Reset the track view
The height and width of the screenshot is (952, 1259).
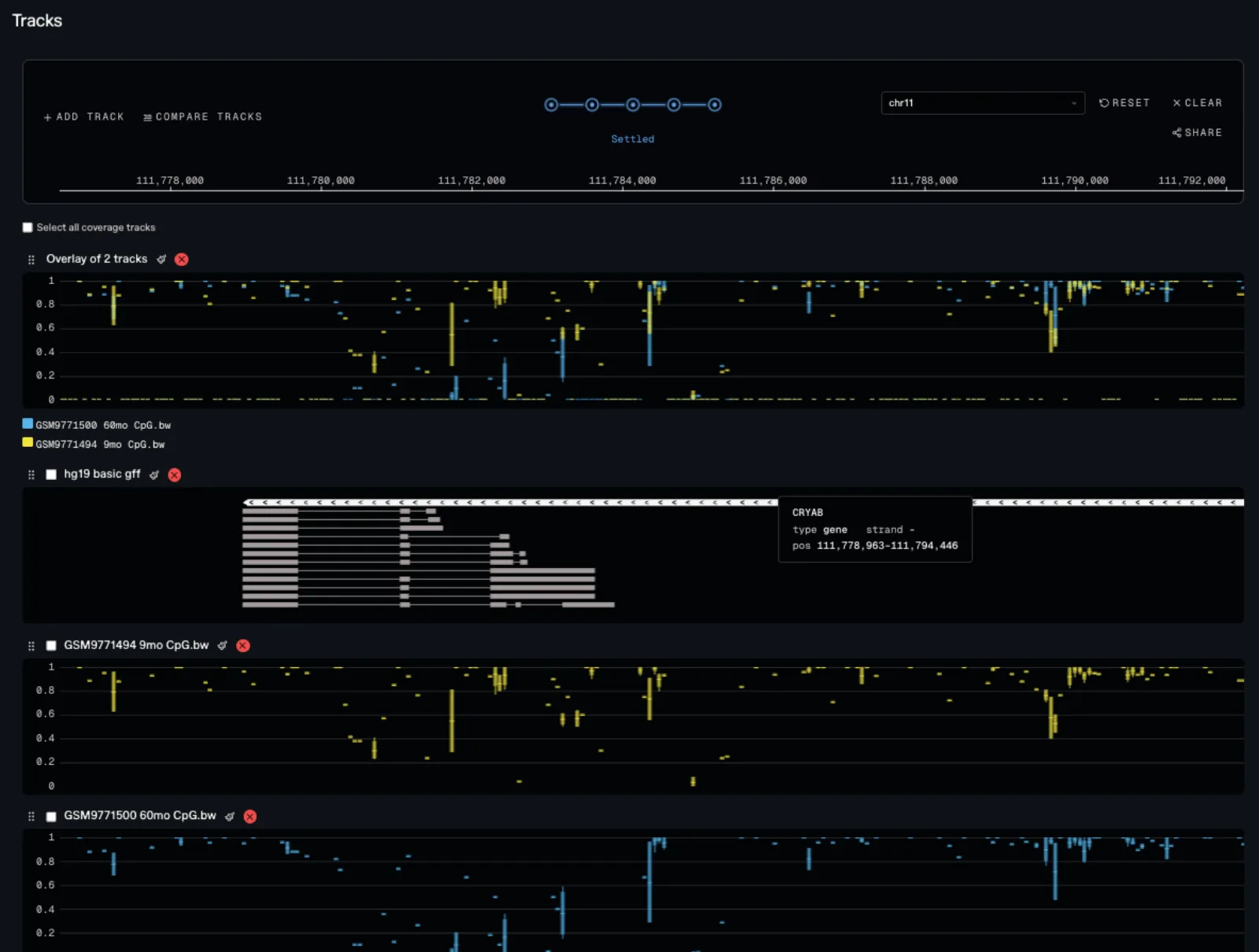click(1124, 103)
